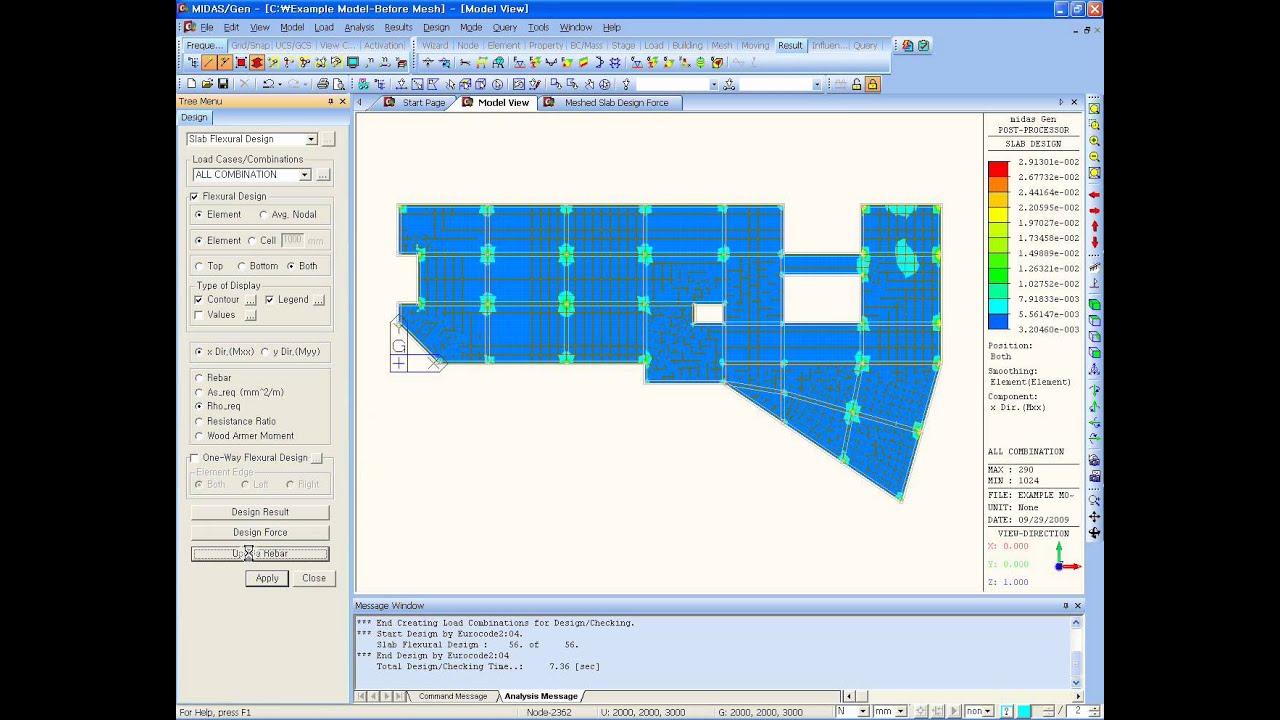The height and width of the screenshot is (720, 1280).
Task: Select y Dir.(Myy) radio button
Action: click(x=264, y=352)
